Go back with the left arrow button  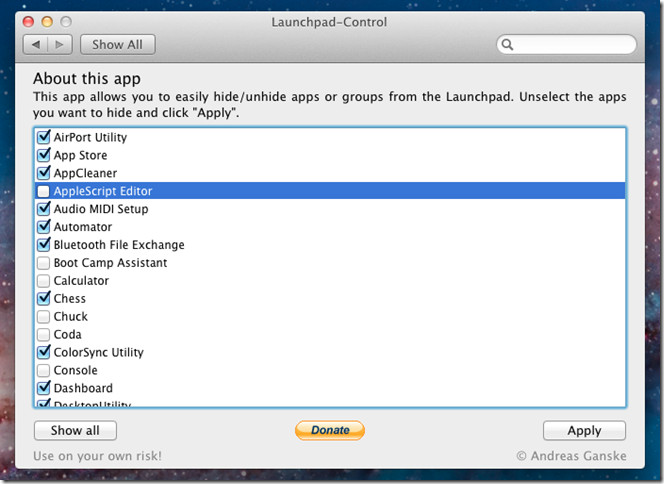[x=36, y=44]
